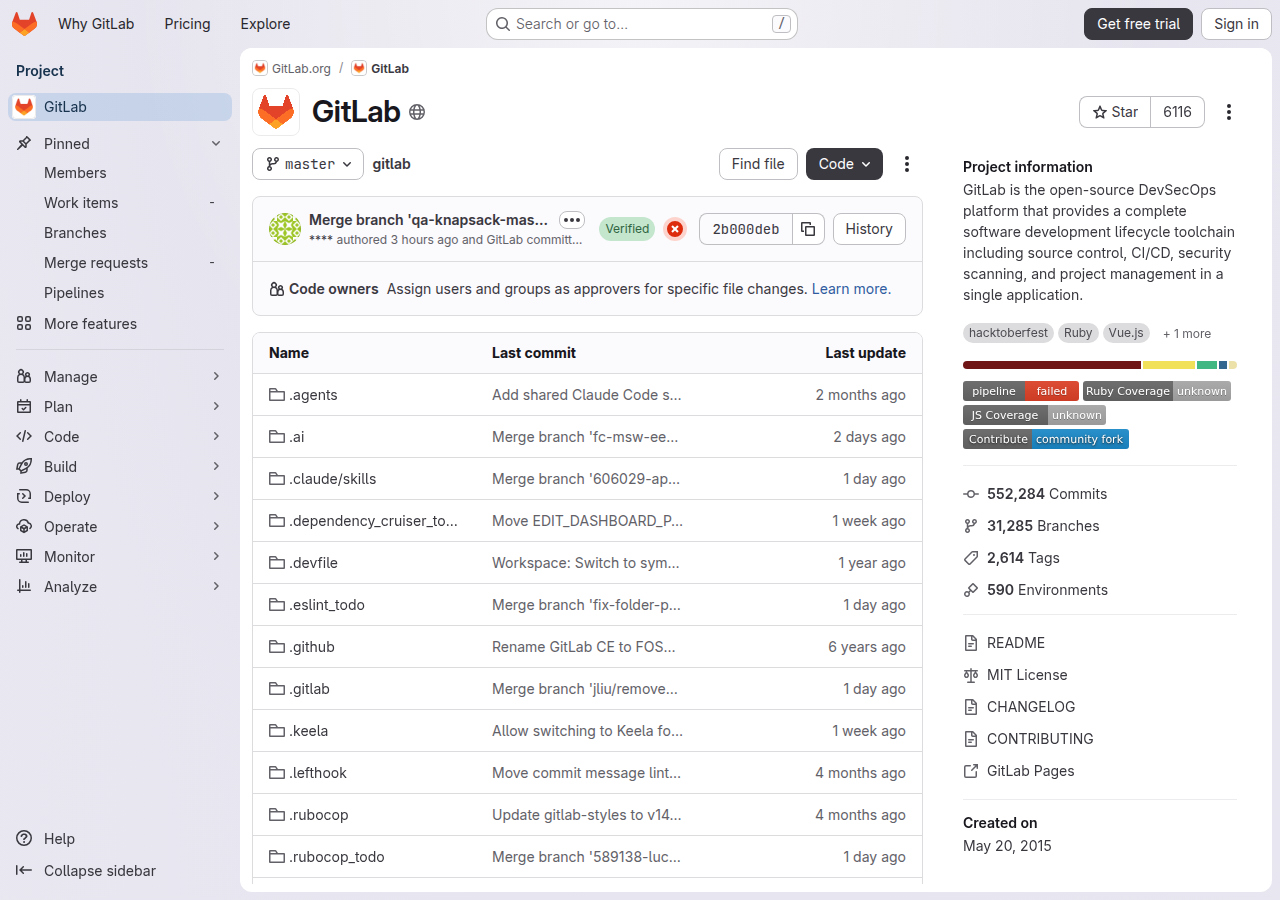Open repository actions kebab beside Code button
The image size is (1280, 900).
[x=907, y=164]
